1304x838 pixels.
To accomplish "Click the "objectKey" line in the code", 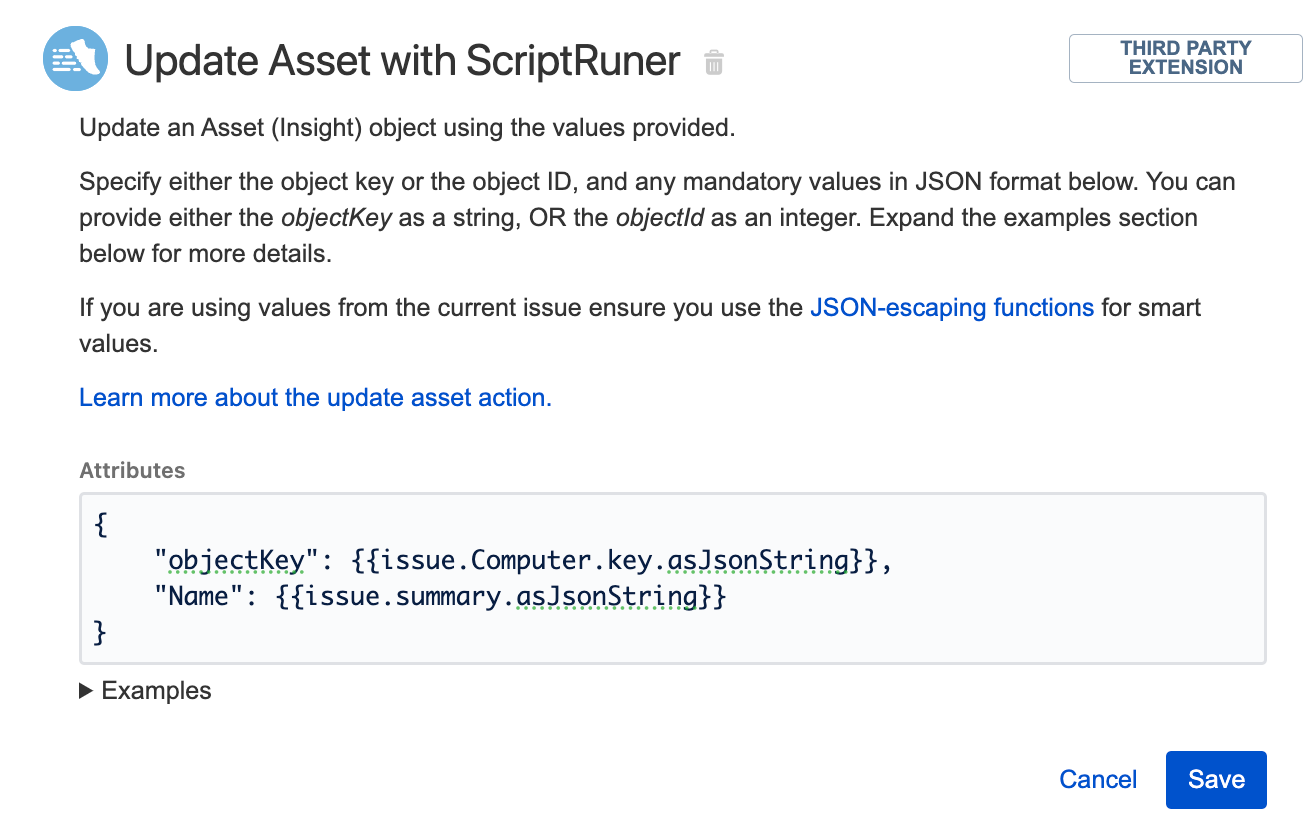I will coord(522,561).
